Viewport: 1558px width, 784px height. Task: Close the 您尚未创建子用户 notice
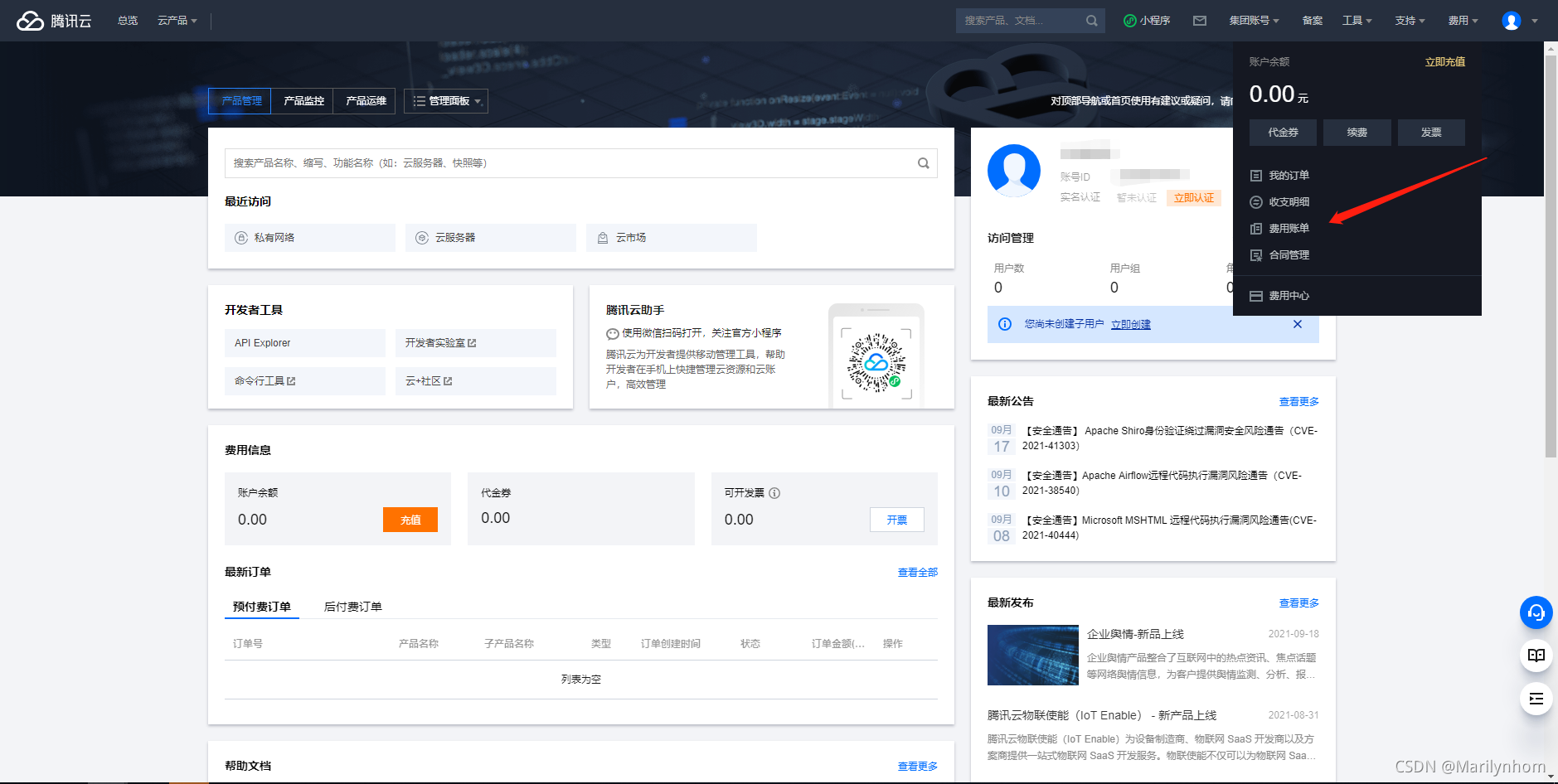point(1298,324)
